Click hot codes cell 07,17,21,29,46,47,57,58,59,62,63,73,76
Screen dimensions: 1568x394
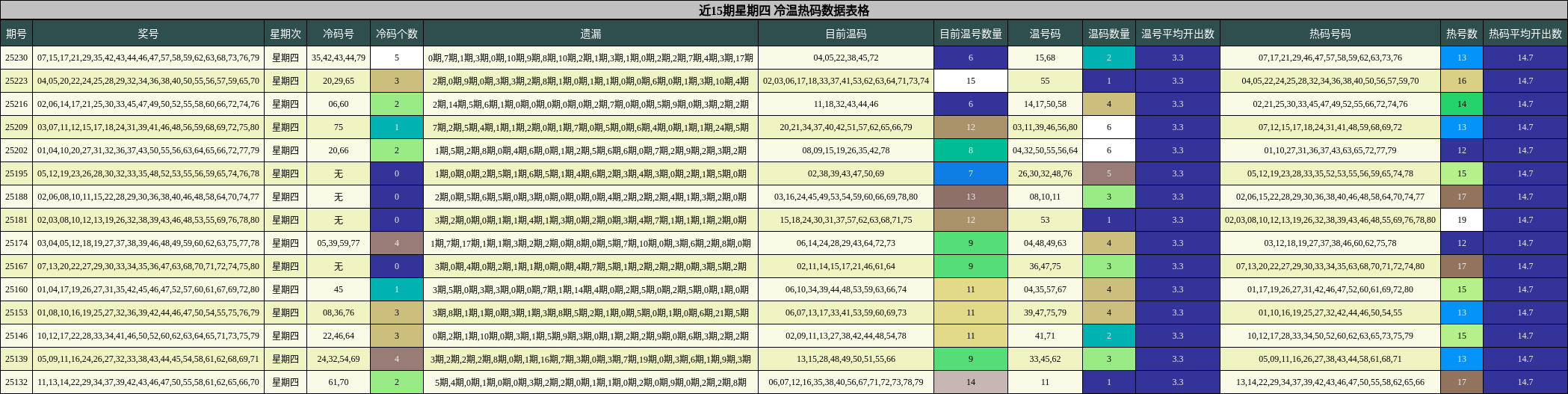pos(1330,58)
